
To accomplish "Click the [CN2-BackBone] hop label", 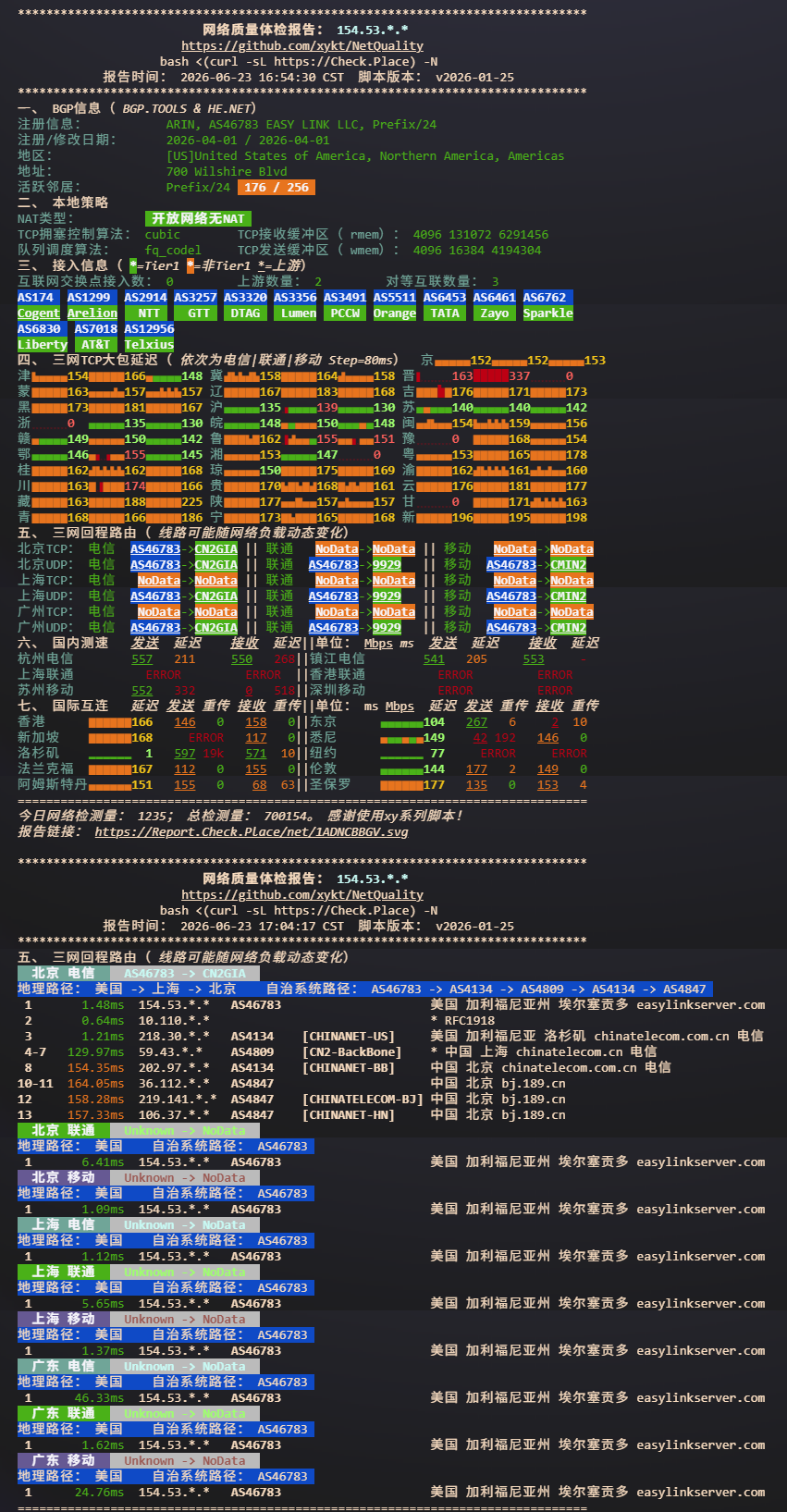I will 352,1051.
